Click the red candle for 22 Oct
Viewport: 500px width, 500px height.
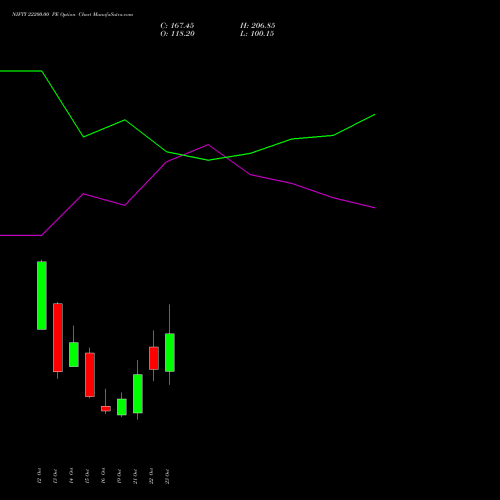coord(154,358)
